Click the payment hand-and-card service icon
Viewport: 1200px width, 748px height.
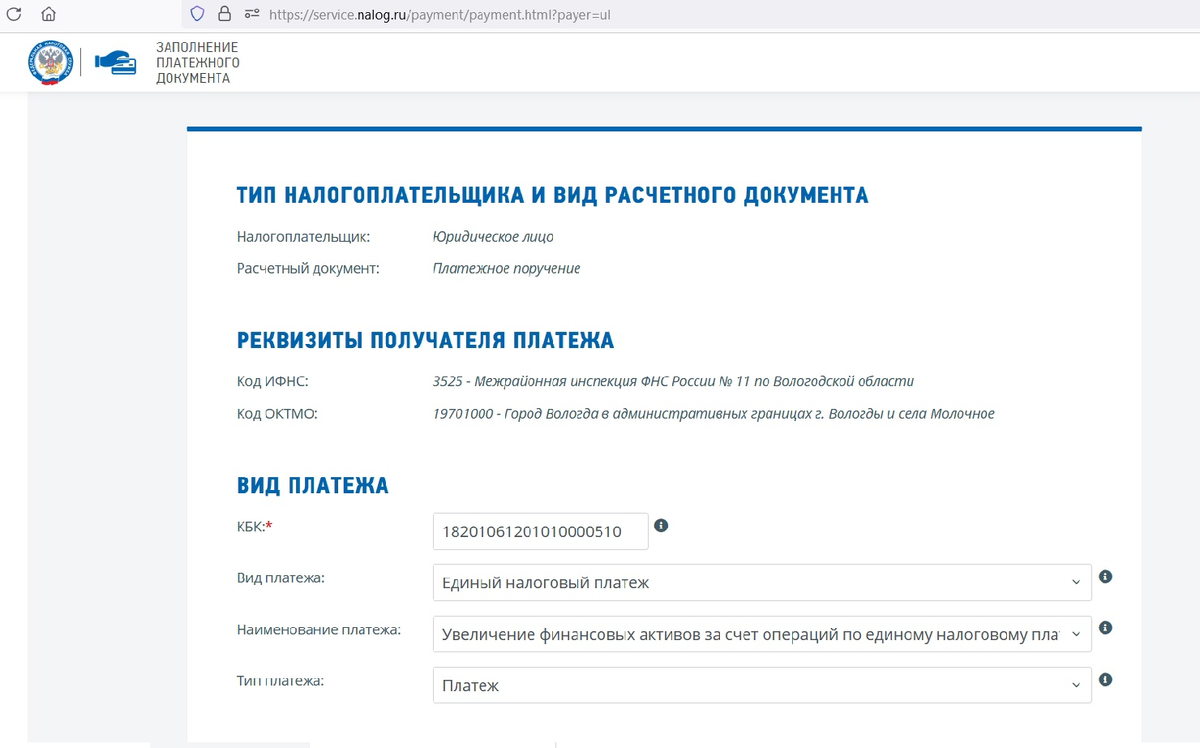click(116, 63)
